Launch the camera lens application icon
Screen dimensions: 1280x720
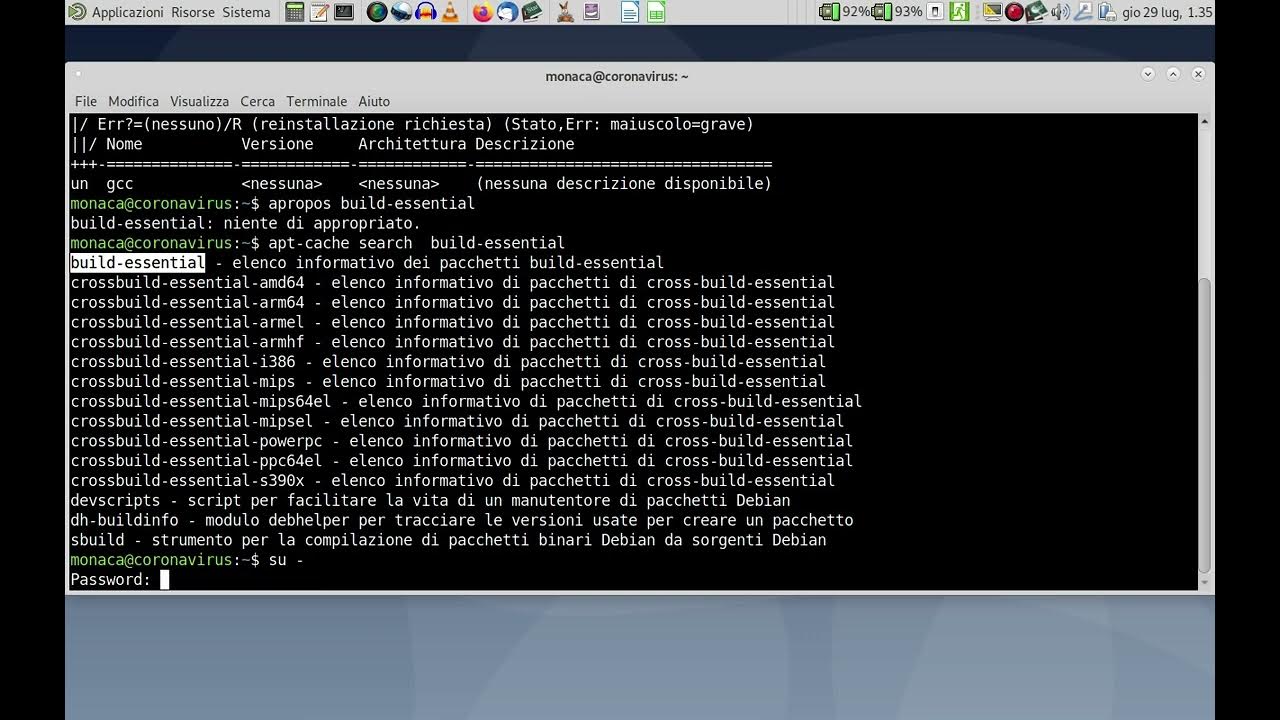[377, 12]
